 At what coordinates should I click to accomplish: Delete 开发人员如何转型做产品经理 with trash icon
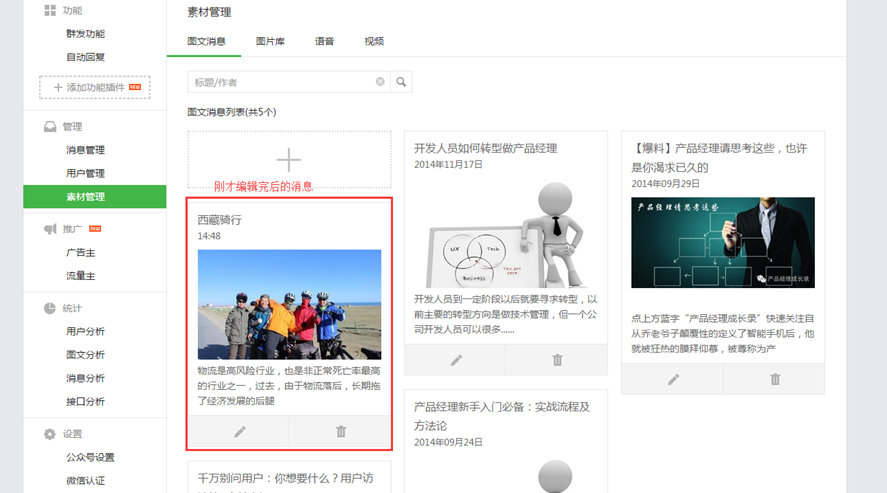(557, 360)
